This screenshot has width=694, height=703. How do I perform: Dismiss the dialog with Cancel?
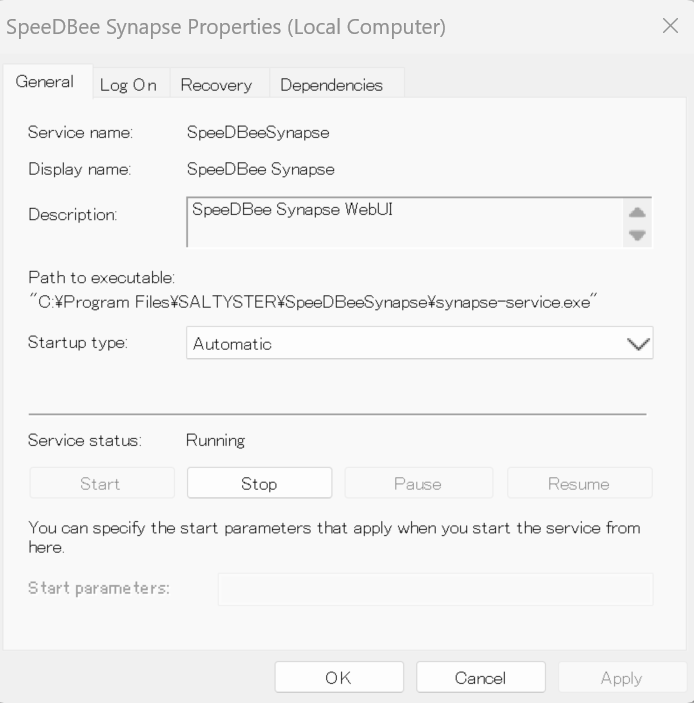(x=480, y=678)
